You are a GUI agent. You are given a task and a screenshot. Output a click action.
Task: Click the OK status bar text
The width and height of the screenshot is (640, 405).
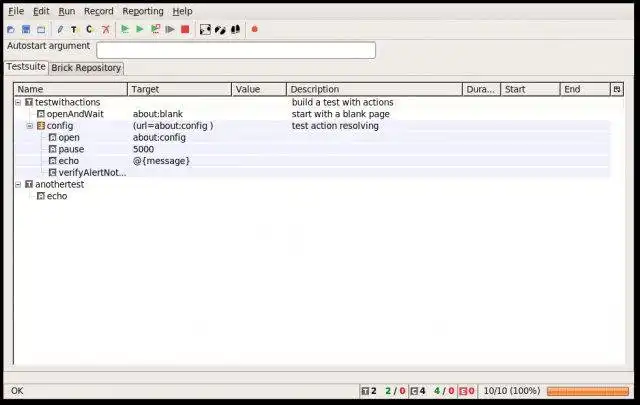[x=17, y=391]
